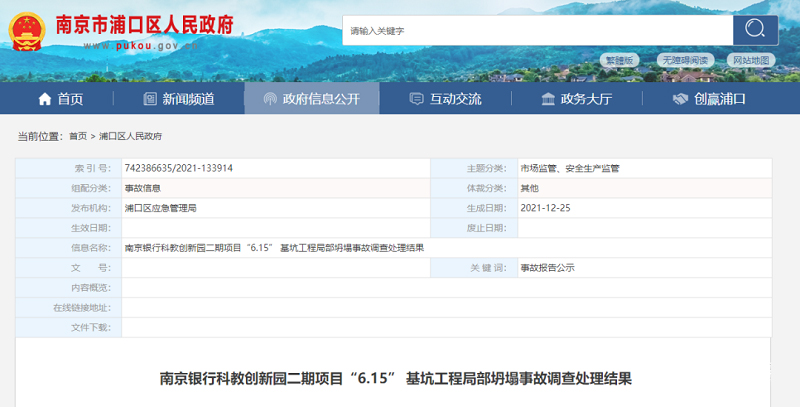800x407 pixels.
Task: Click the handshake icon beside 创赢浦口
Action: (x=680, y=99)
